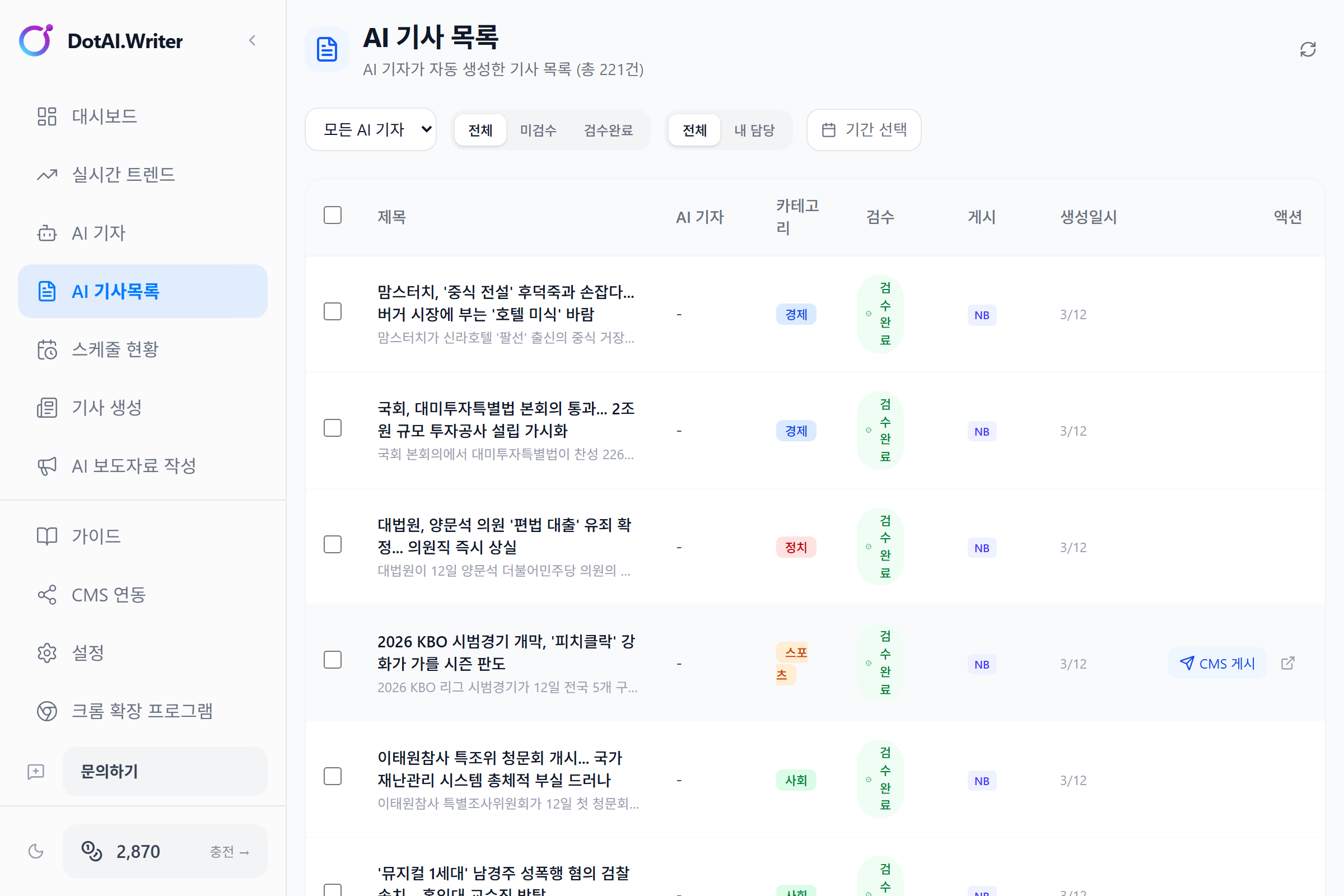1344x896 pixels.
Task: Check the 2026 KBO article row checkbox
Action: tap(333, 660)
